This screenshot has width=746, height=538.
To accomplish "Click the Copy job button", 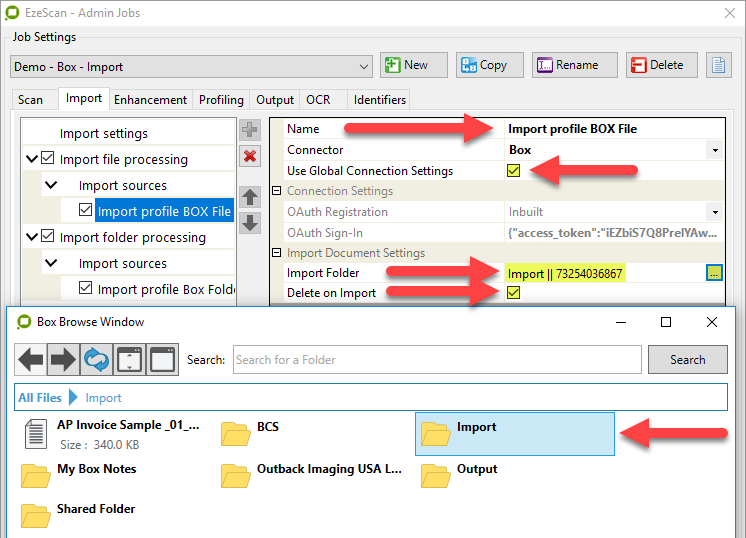I will click(x=490, y=65).
